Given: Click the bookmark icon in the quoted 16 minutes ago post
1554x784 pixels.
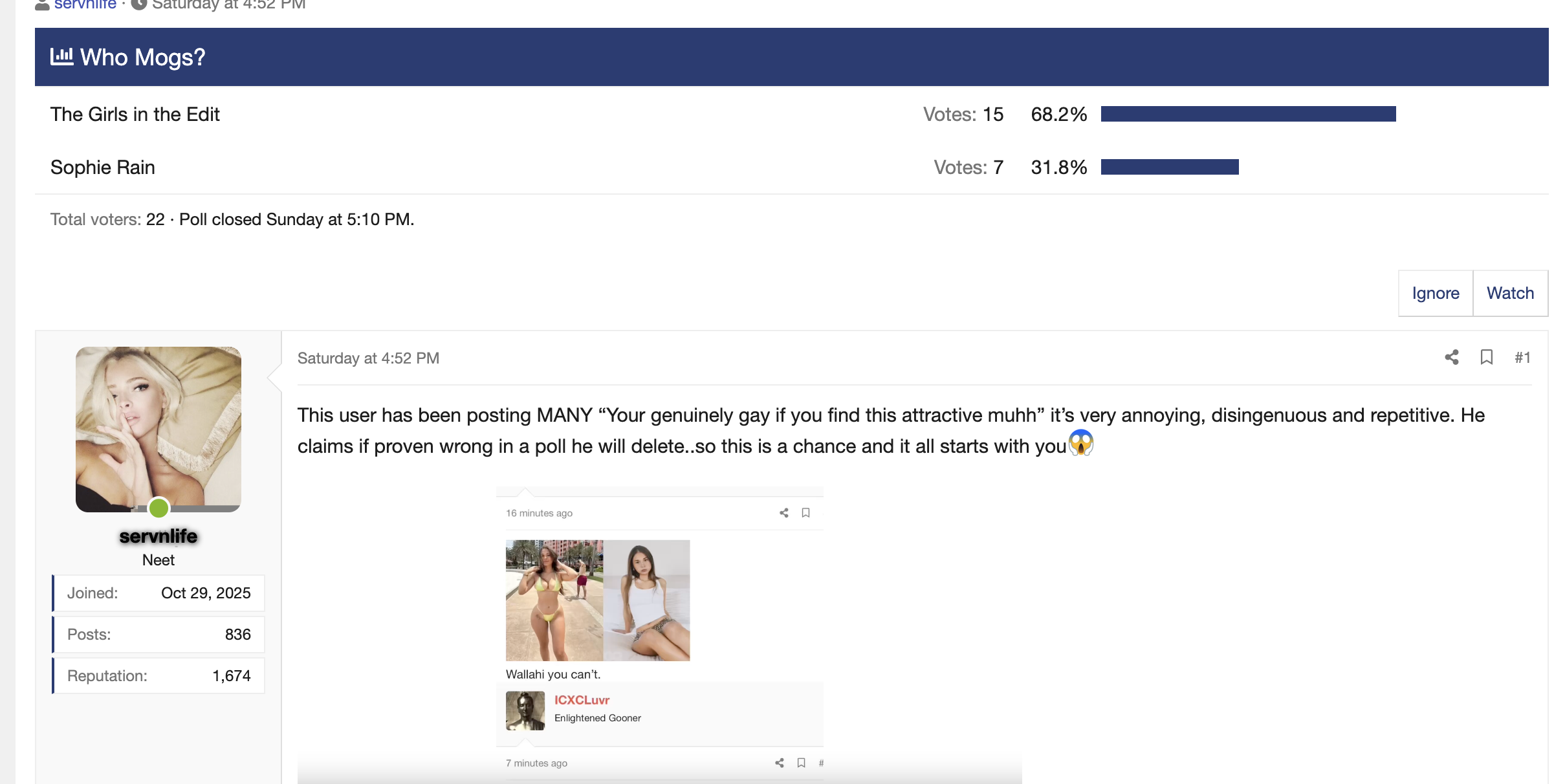Looking at the screenshot, I should tap(805, 513).
